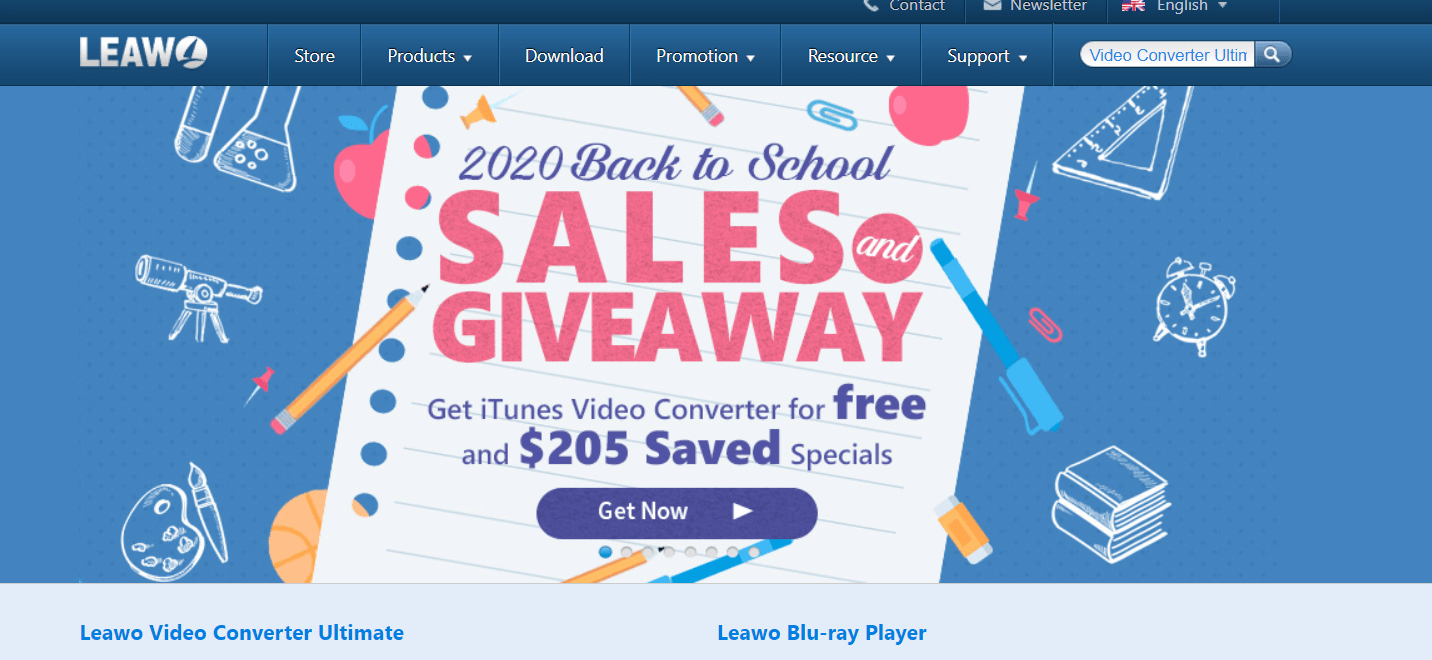Click the play arrow on Get Now

[742, 511]
